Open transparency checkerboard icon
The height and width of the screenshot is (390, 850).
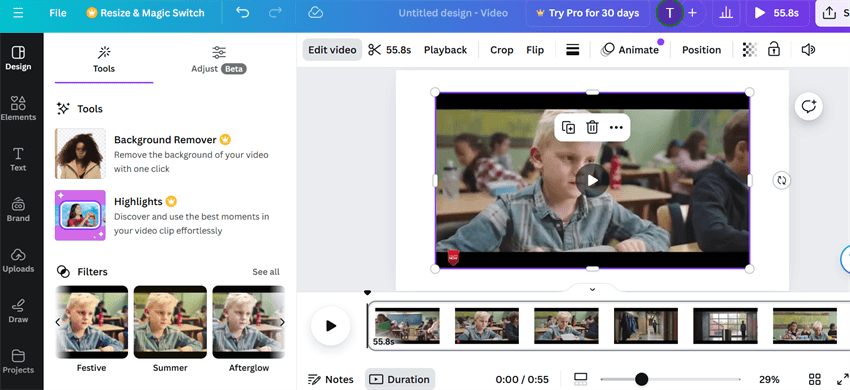click(749, 50)
